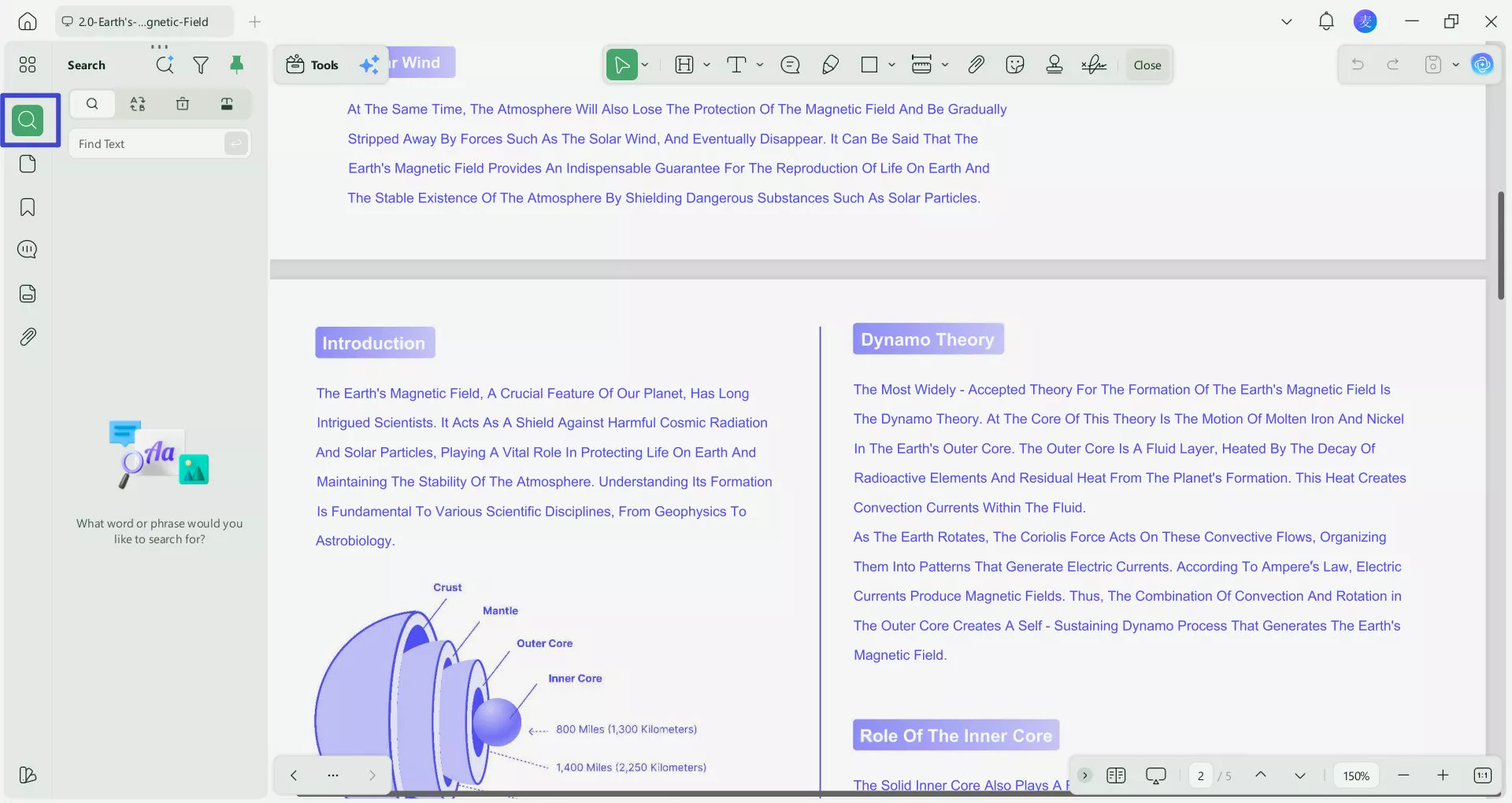Go to the Home screen icon
The image size is (1512, 803).
point(28,22)
